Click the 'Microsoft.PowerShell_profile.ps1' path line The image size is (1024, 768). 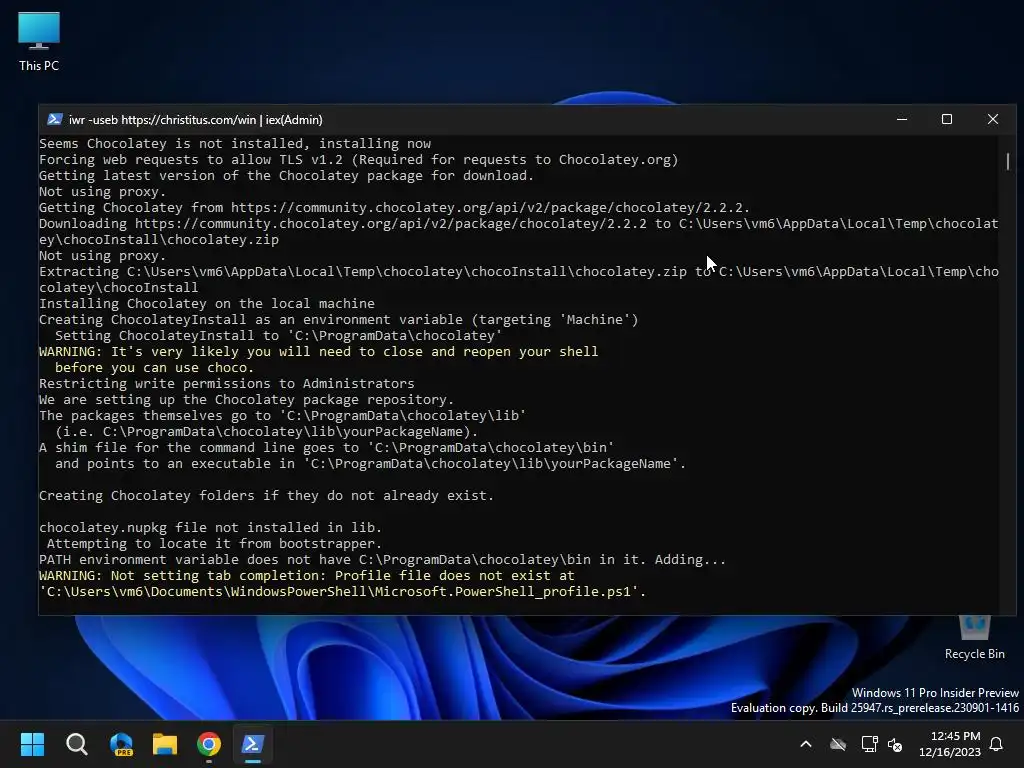pyautogui.click(x=342, y=592)
